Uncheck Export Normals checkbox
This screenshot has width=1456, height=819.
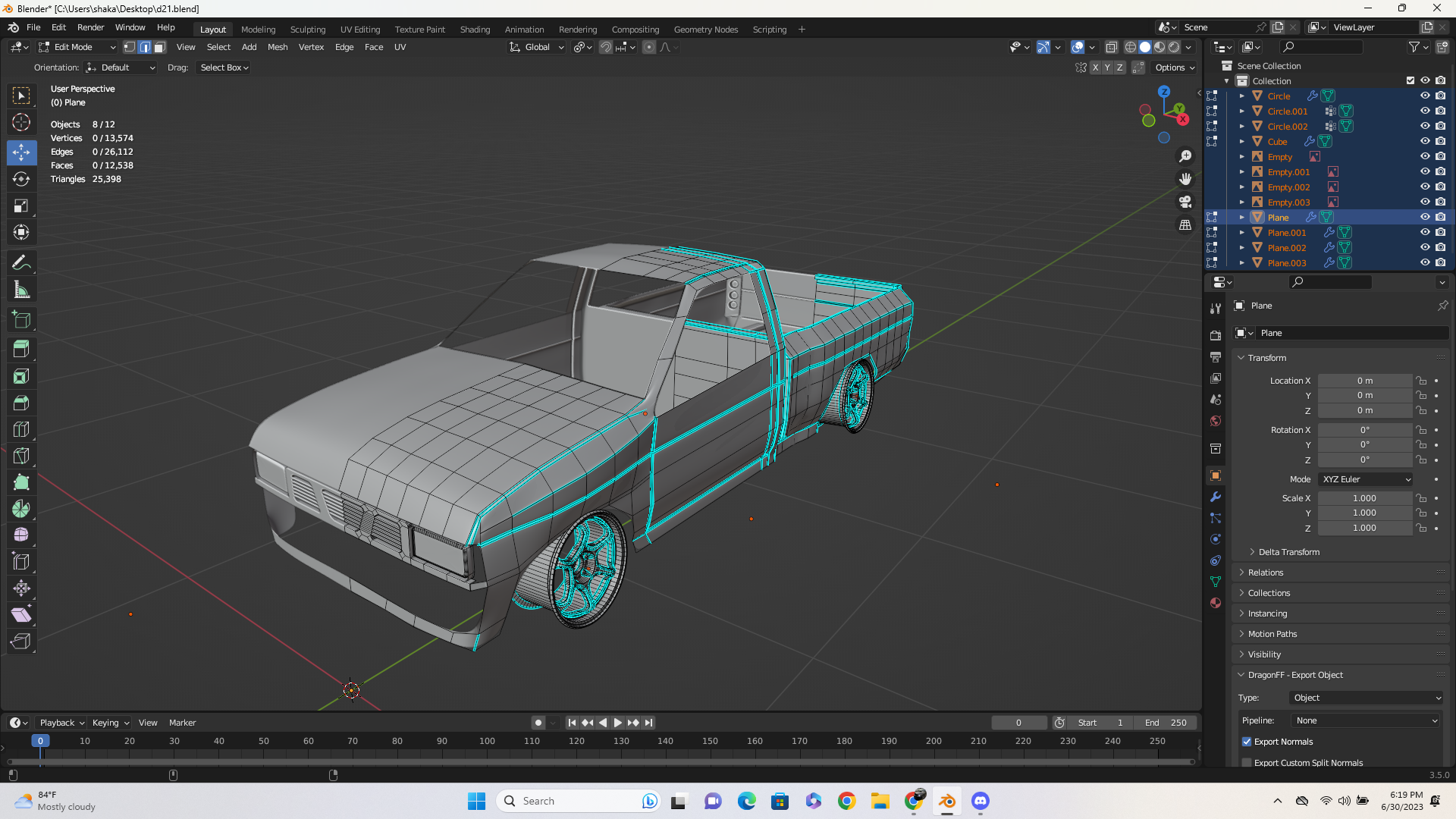click(1247, 742)
